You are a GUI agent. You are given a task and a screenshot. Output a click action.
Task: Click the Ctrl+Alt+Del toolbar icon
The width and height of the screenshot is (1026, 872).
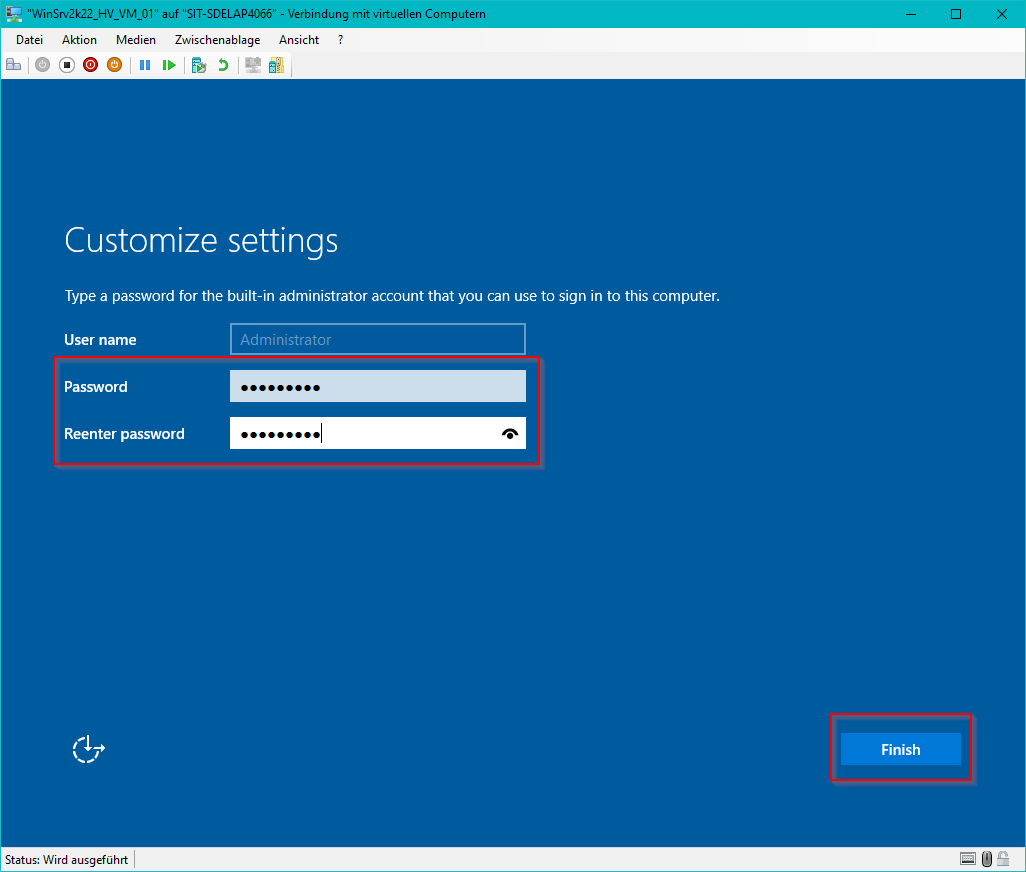(x=14, y=65)
